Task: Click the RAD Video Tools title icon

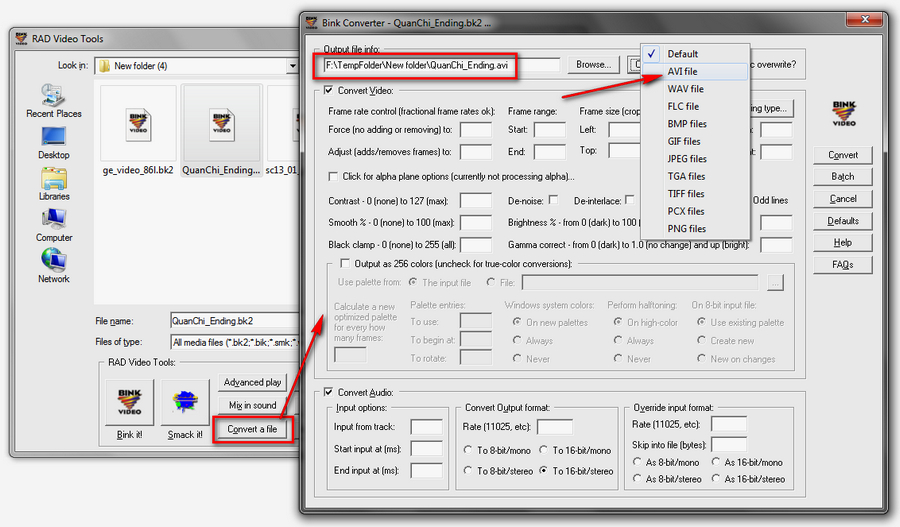Action: click(x=21, y=38)
